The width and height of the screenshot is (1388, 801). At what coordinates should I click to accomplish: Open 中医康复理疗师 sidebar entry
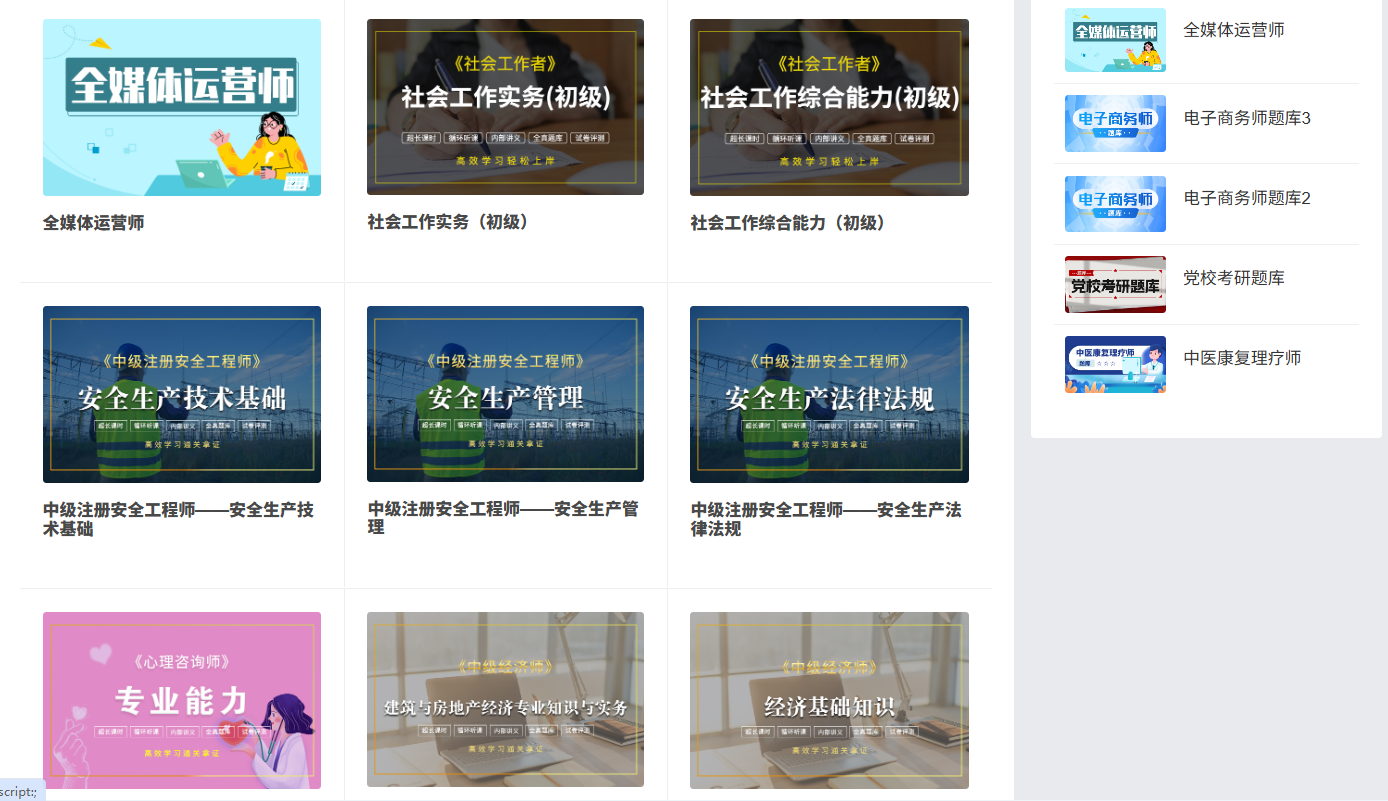pyautogui.click(x=1242, y=358)
